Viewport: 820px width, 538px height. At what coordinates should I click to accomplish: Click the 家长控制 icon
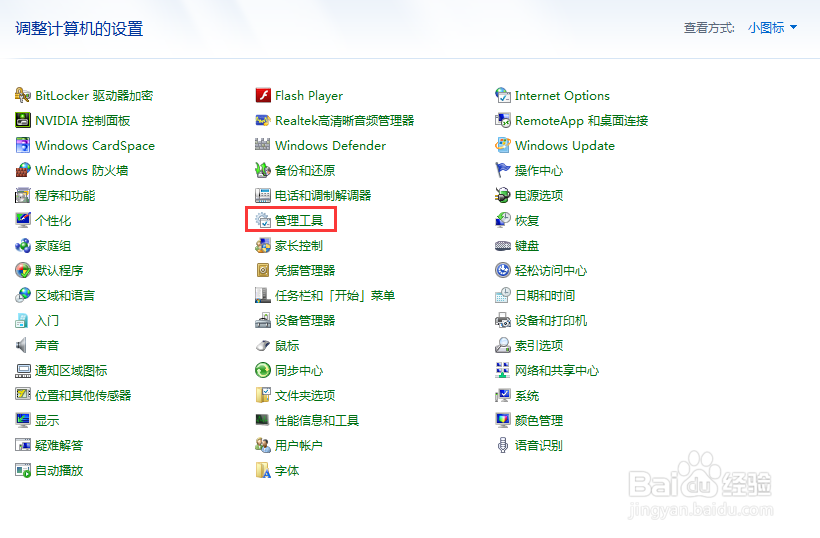[x=263, y=246]
